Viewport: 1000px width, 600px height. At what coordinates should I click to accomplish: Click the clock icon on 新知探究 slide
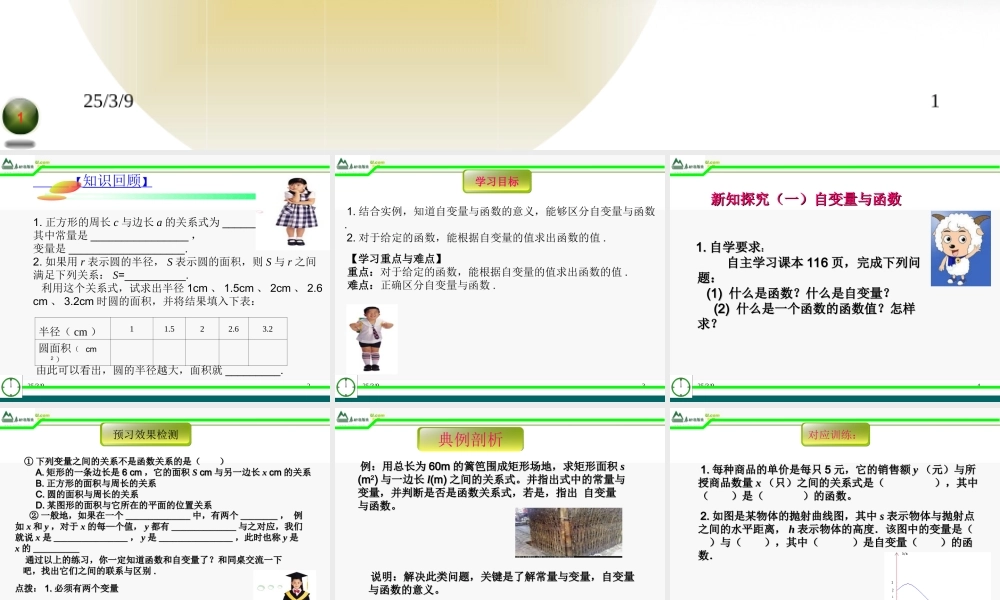point(680,386)
